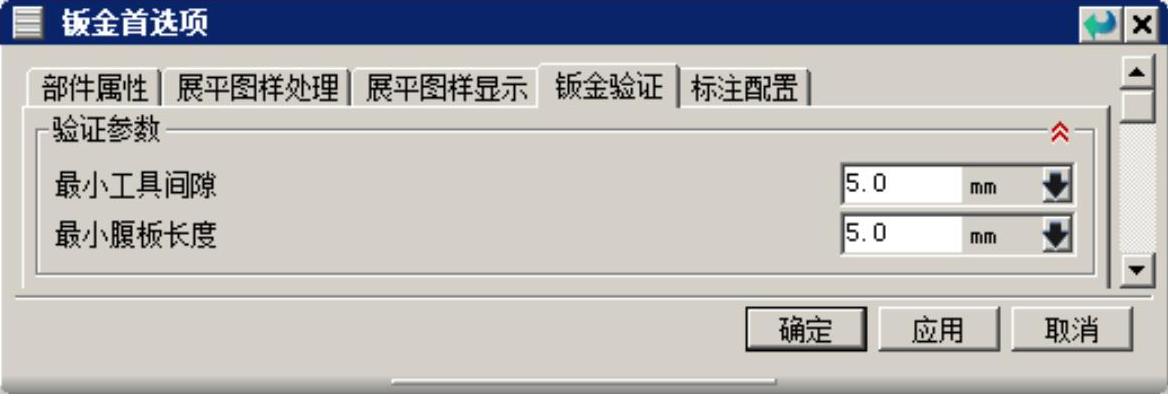Click the reset arrow icon in title bar
The width and height of the screenshot is (1168, 400).
1100,25
